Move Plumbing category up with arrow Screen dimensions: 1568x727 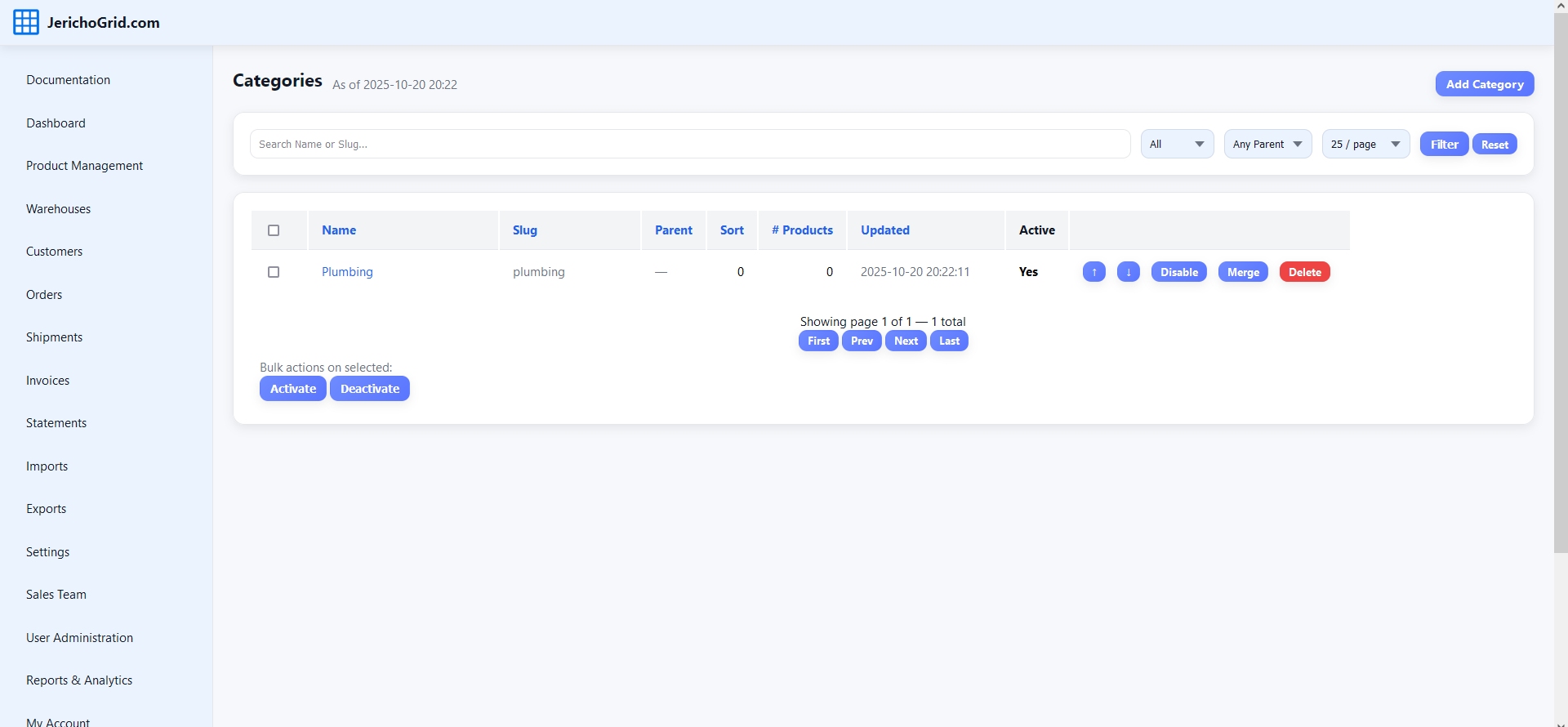[1094, 272]
